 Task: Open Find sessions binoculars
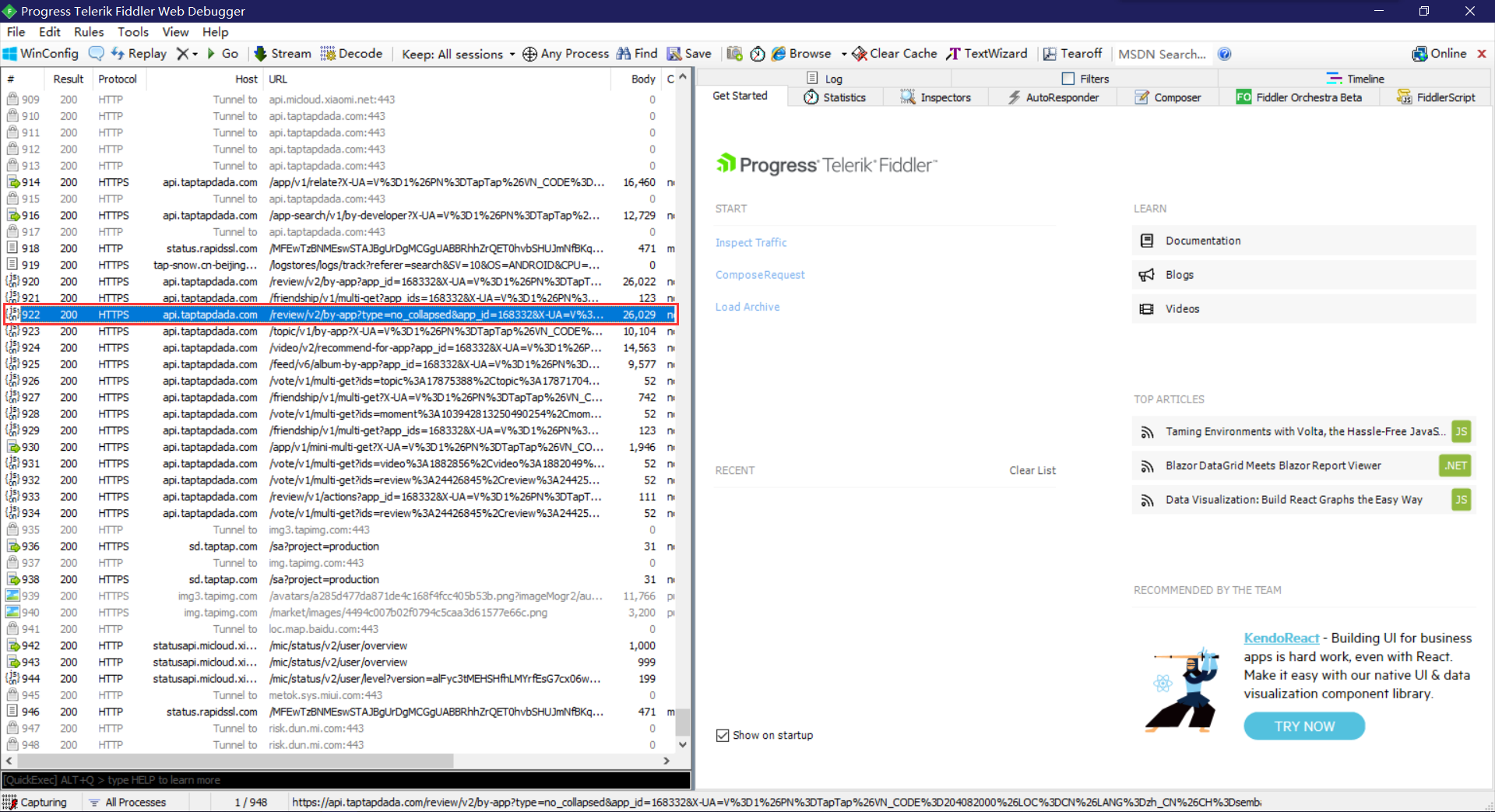click(637, 54)
